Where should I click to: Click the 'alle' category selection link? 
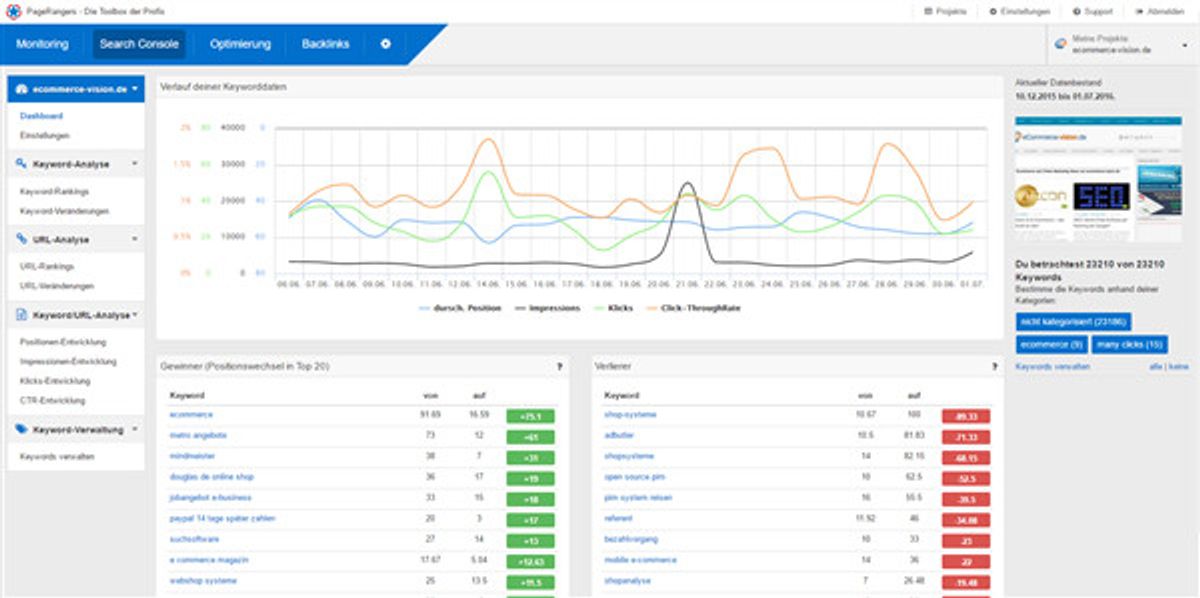[x=1156, y=367]
